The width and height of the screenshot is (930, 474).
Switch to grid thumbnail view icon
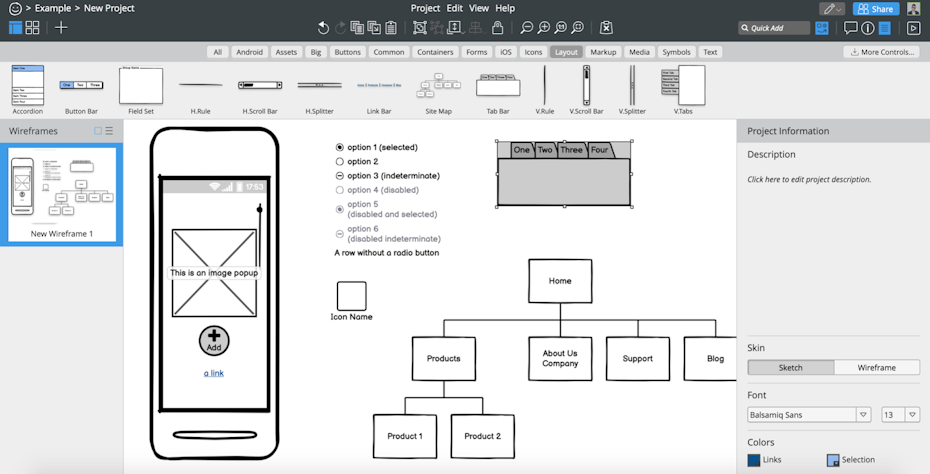click(33, 28)
